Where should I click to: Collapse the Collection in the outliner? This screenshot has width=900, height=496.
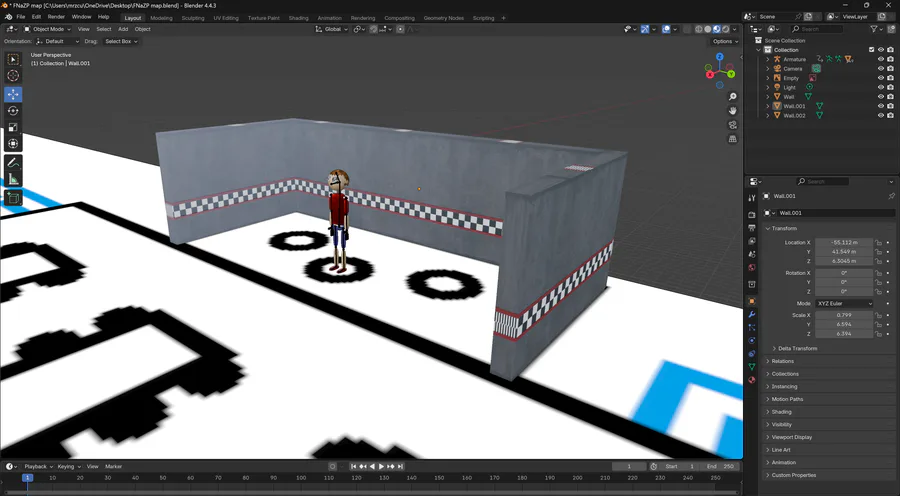(759, 50)
